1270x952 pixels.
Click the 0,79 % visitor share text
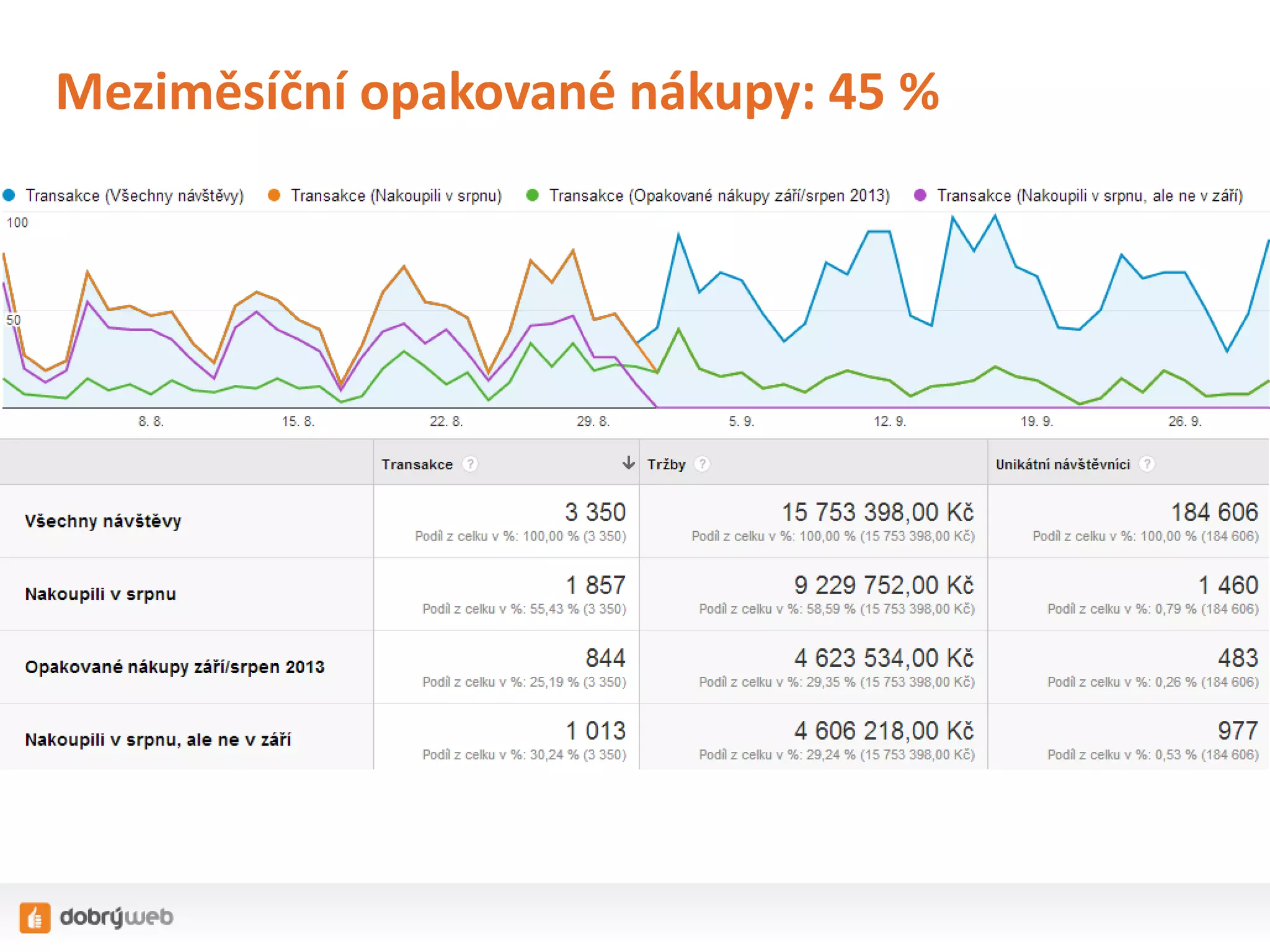1153,609
